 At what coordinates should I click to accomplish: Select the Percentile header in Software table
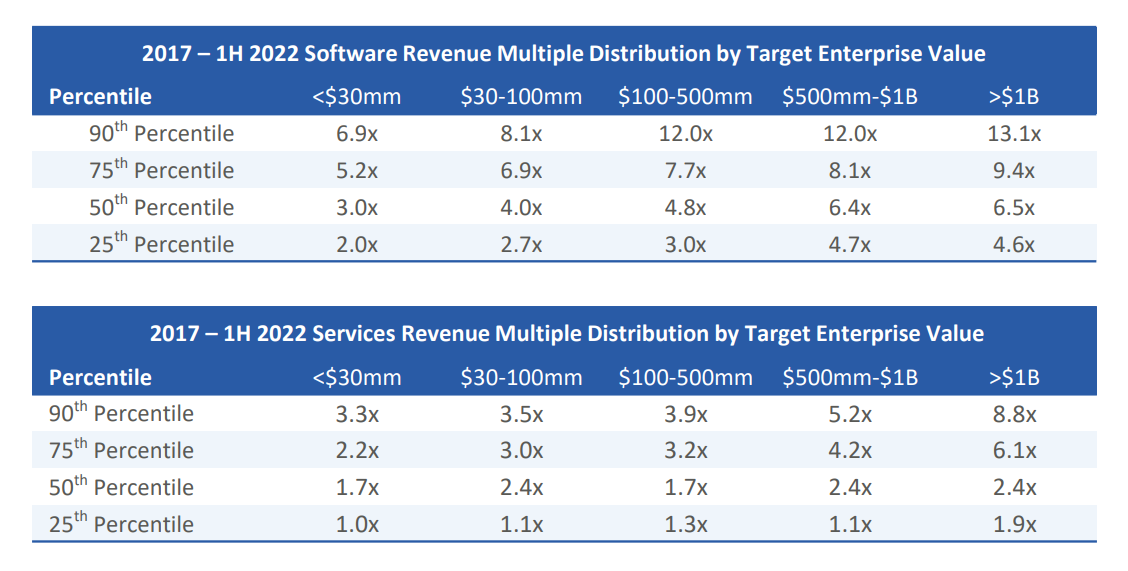[x=100, y=97]
